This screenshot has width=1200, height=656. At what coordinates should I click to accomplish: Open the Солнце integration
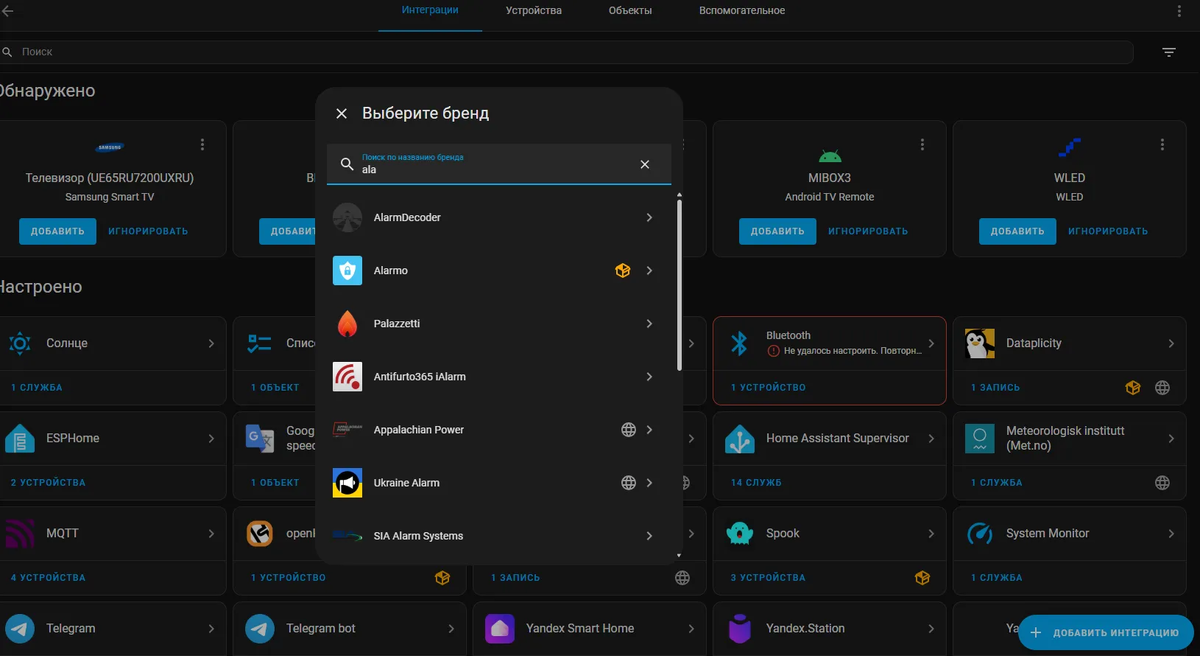(113, 343)
